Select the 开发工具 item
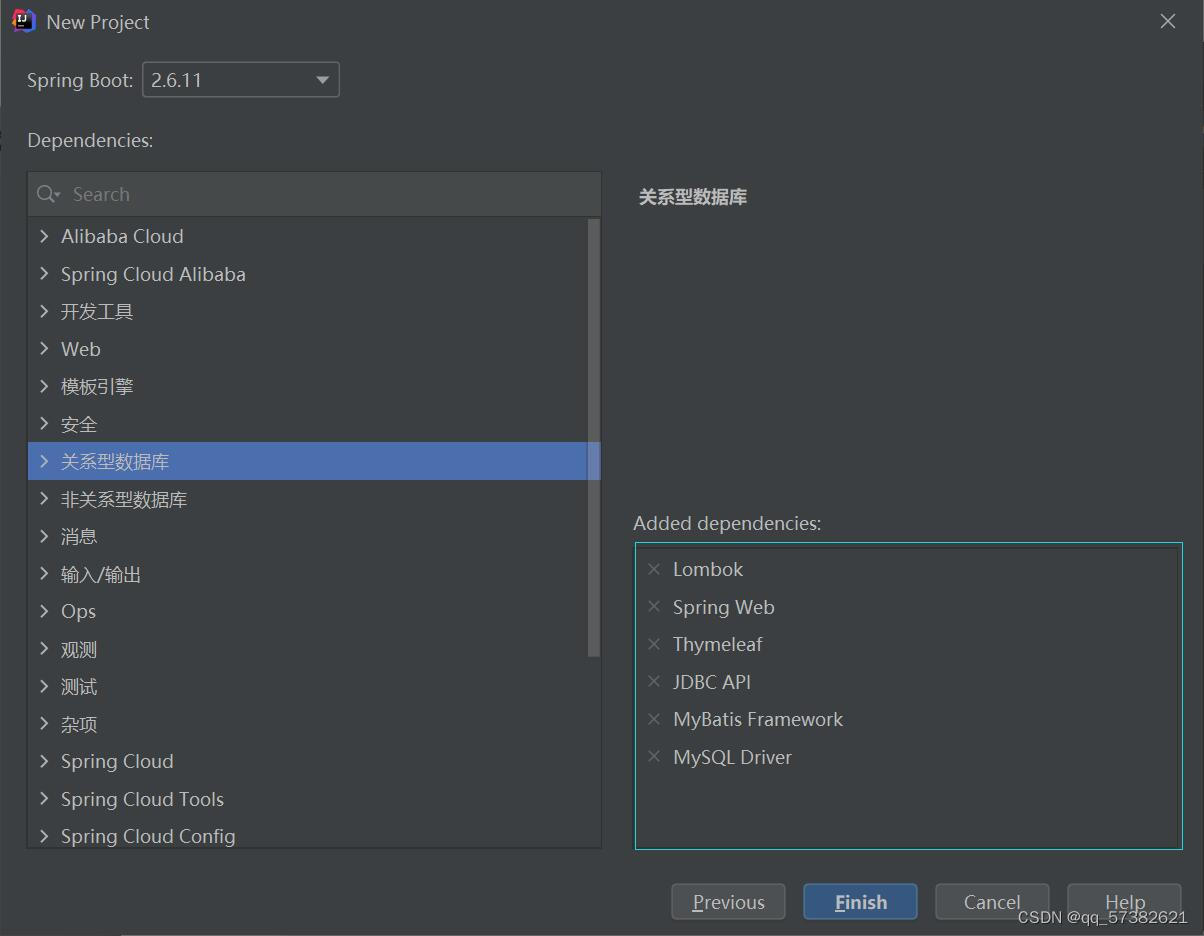The width and height of the screenshot is (1204, 936). (x=308, y=311)
